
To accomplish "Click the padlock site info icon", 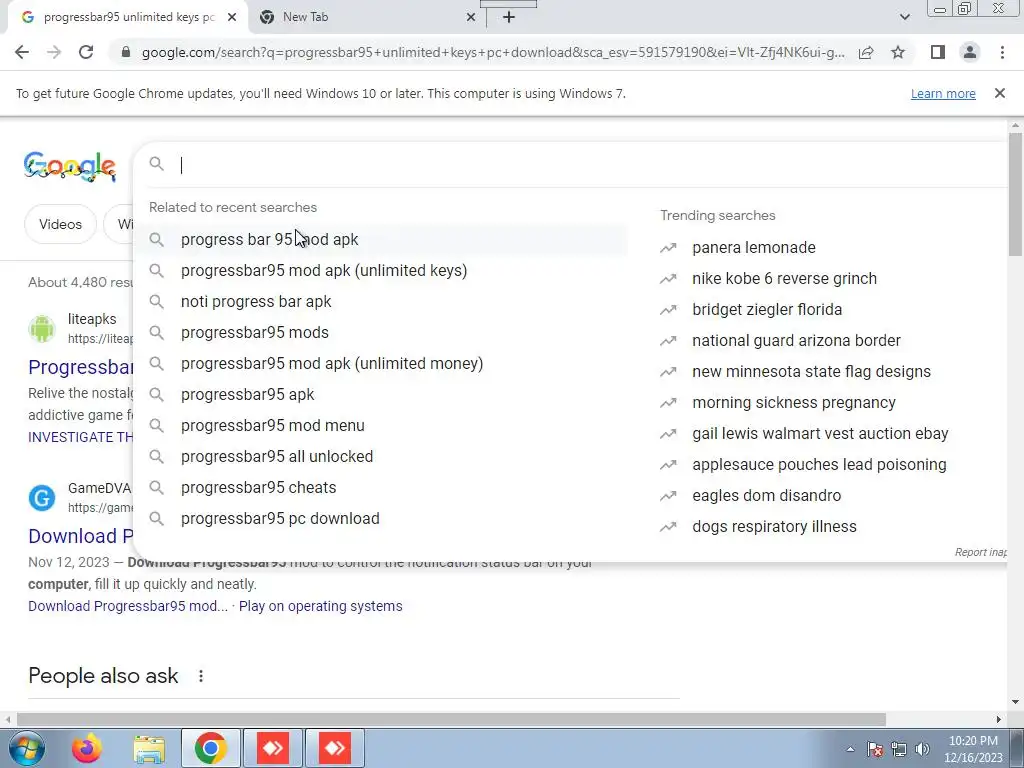I will point(126,52).
